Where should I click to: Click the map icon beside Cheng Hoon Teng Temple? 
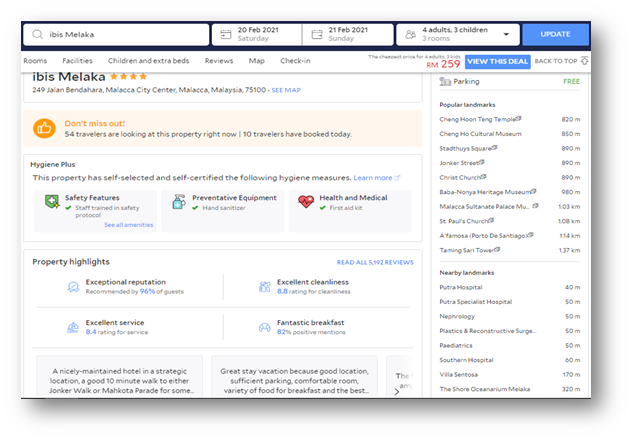519,118
